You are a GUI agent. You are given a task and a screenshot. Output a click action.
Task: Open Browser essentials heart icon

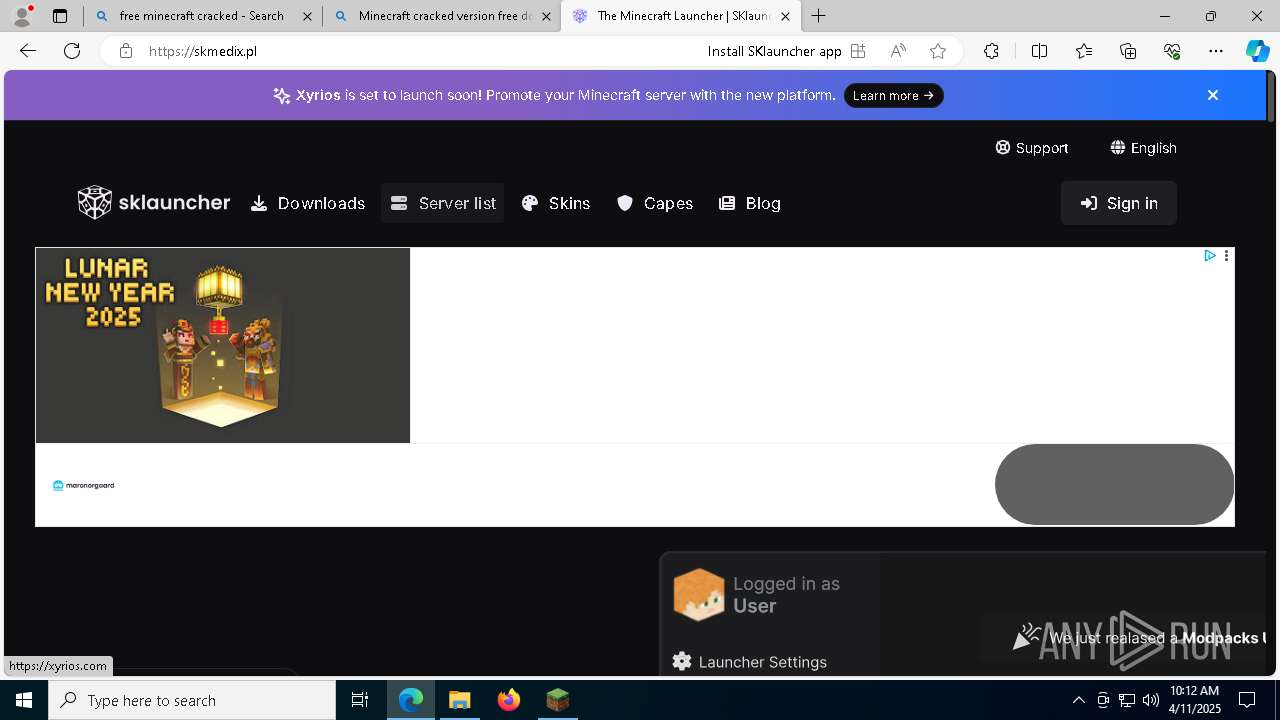coord(1172,51)
